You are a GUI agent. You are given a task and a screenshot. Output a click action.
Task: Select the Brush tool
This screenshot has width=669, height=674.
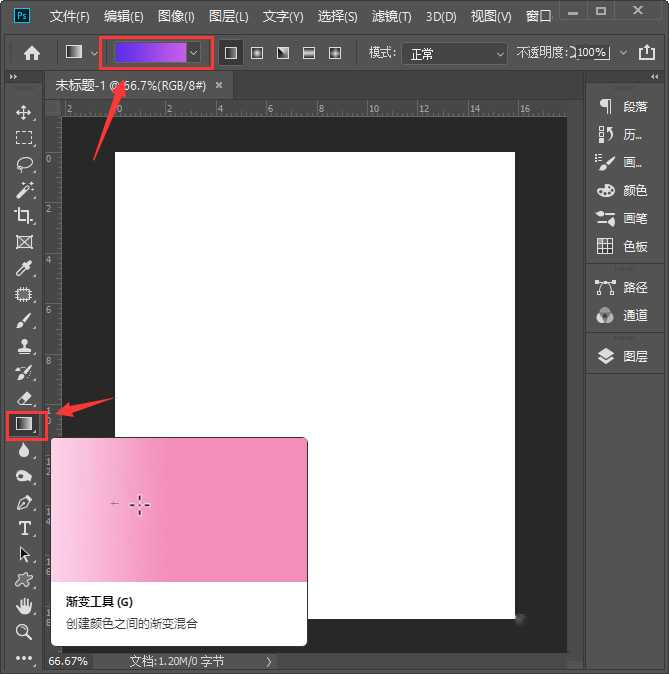tap(24, 320)
